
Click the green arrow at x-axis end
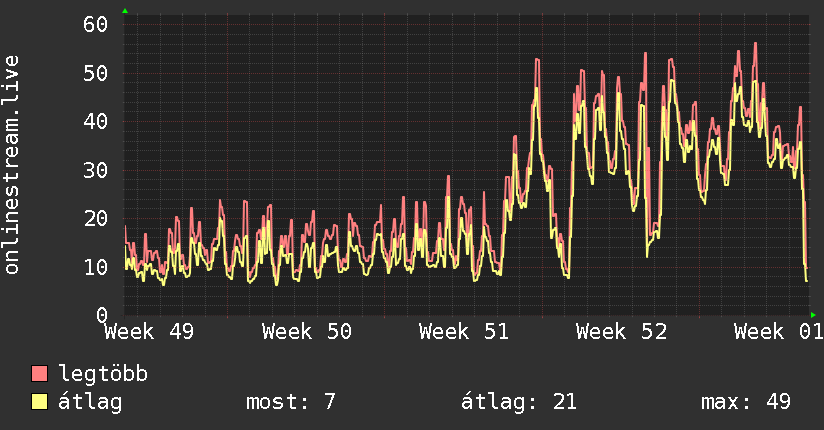(813, 315)
